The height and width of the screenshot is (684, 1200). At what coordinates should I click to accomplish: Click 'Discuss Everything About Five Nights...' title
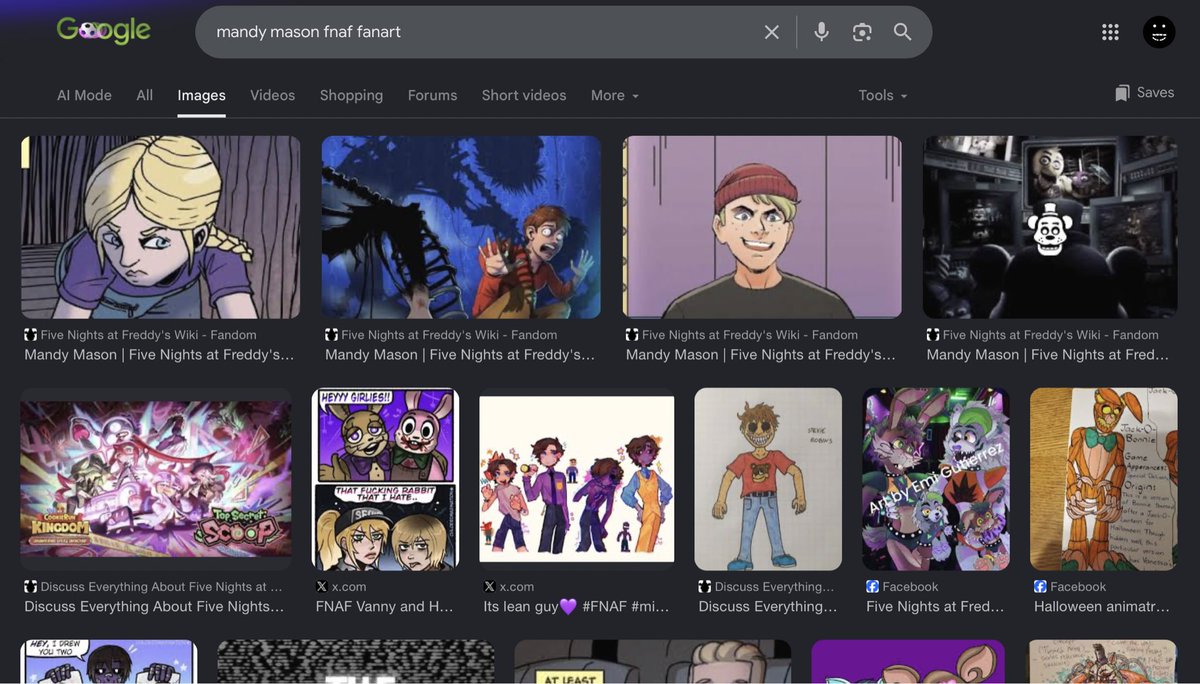pyautogui.click(x=154, y=606)
